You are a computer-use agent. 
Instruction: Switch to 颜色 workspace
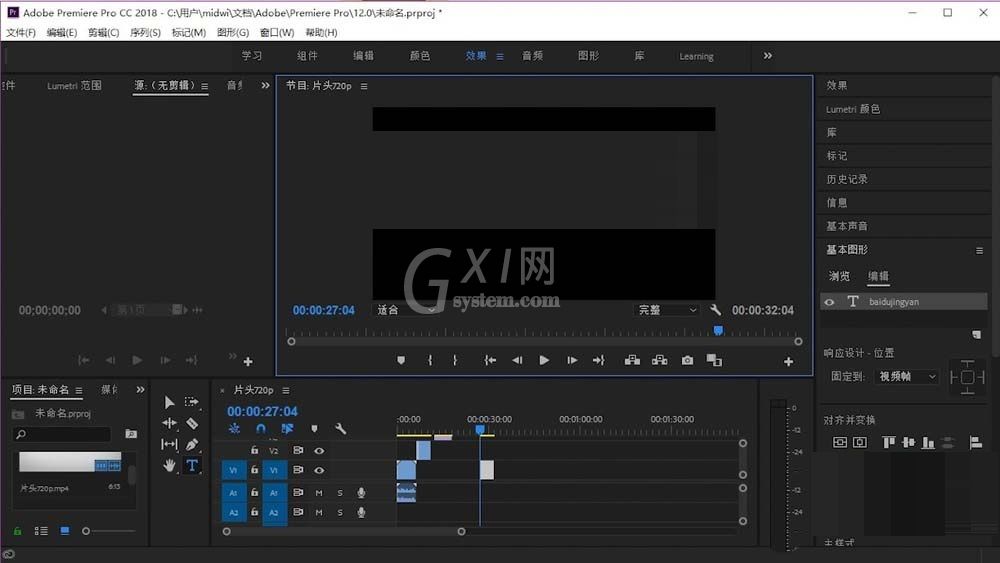point(420,56)
